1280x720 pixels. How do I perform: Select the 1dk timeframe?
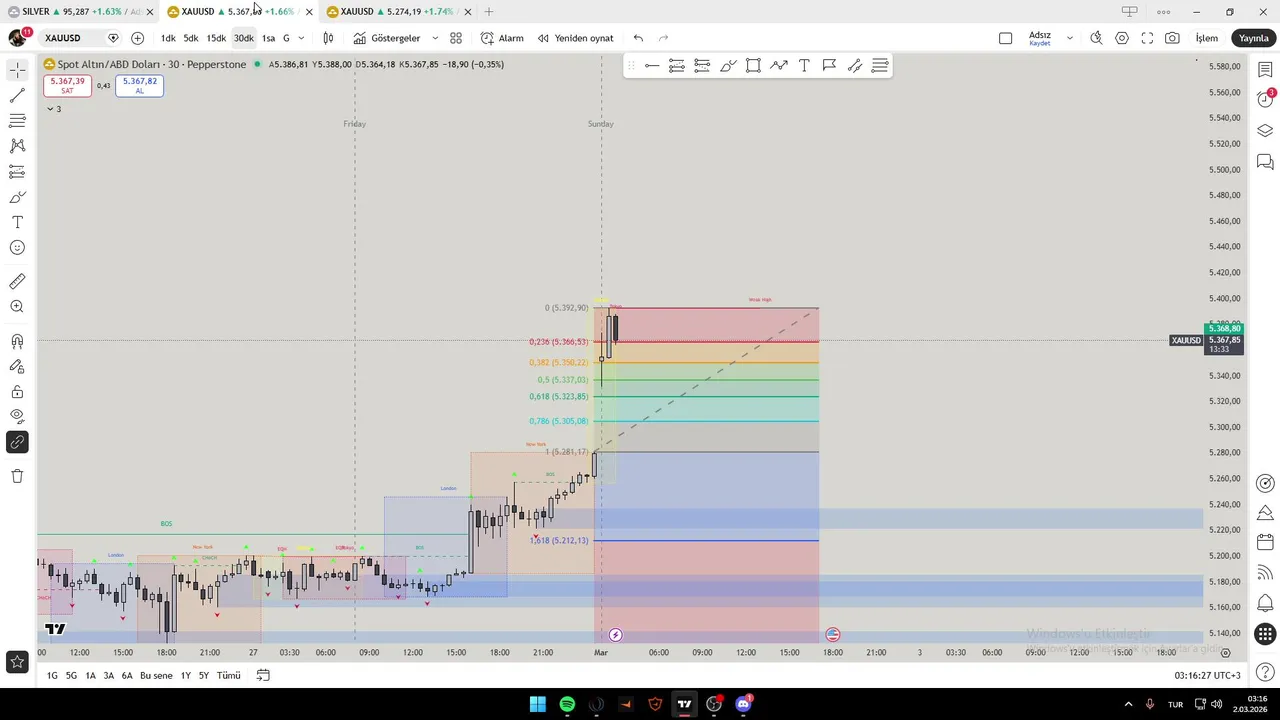click(x=168, y=38)
